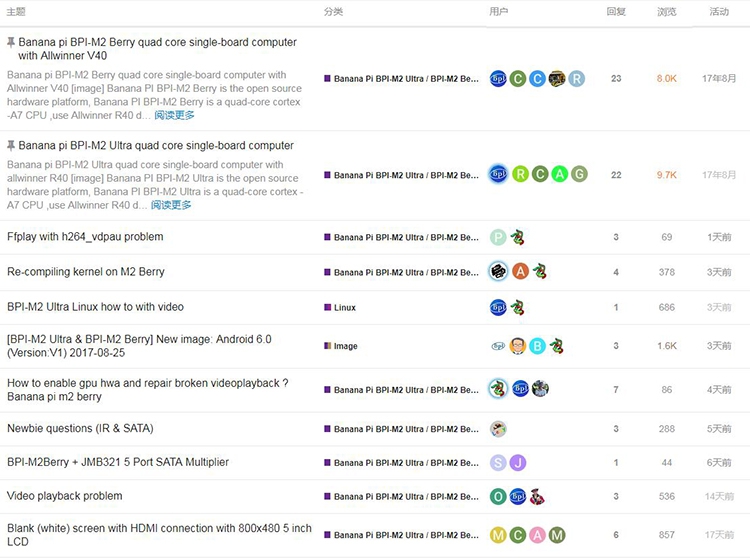Open bpi avatar in BPI-M2 Ultra Linux row
This screenshot has width=750, height=559.
point(498,307)
